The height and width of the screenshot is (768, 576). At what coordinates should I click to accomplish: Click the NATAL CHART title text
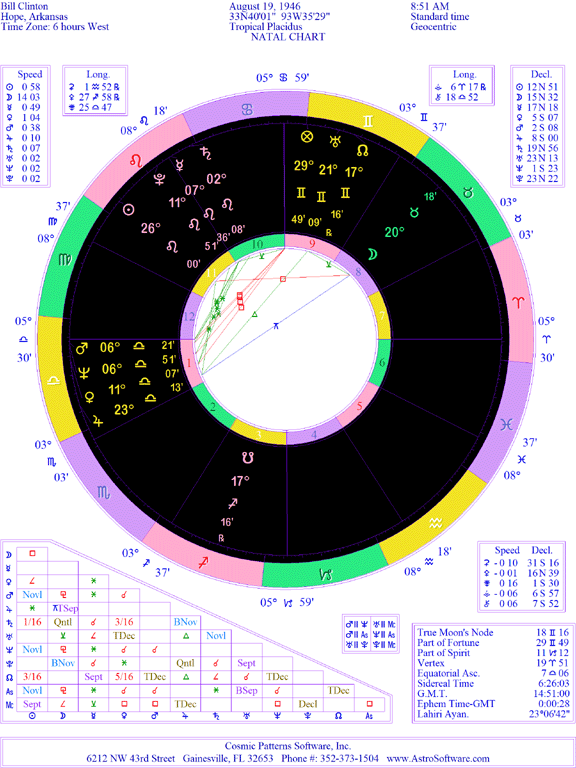(x=288, y=37)
